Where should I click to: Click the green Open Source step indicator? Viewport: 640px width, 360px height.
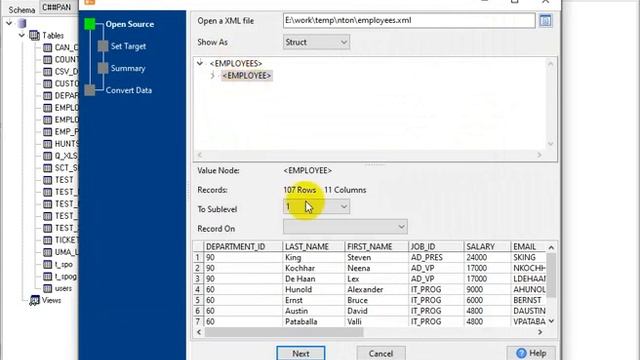click(90, 24)
